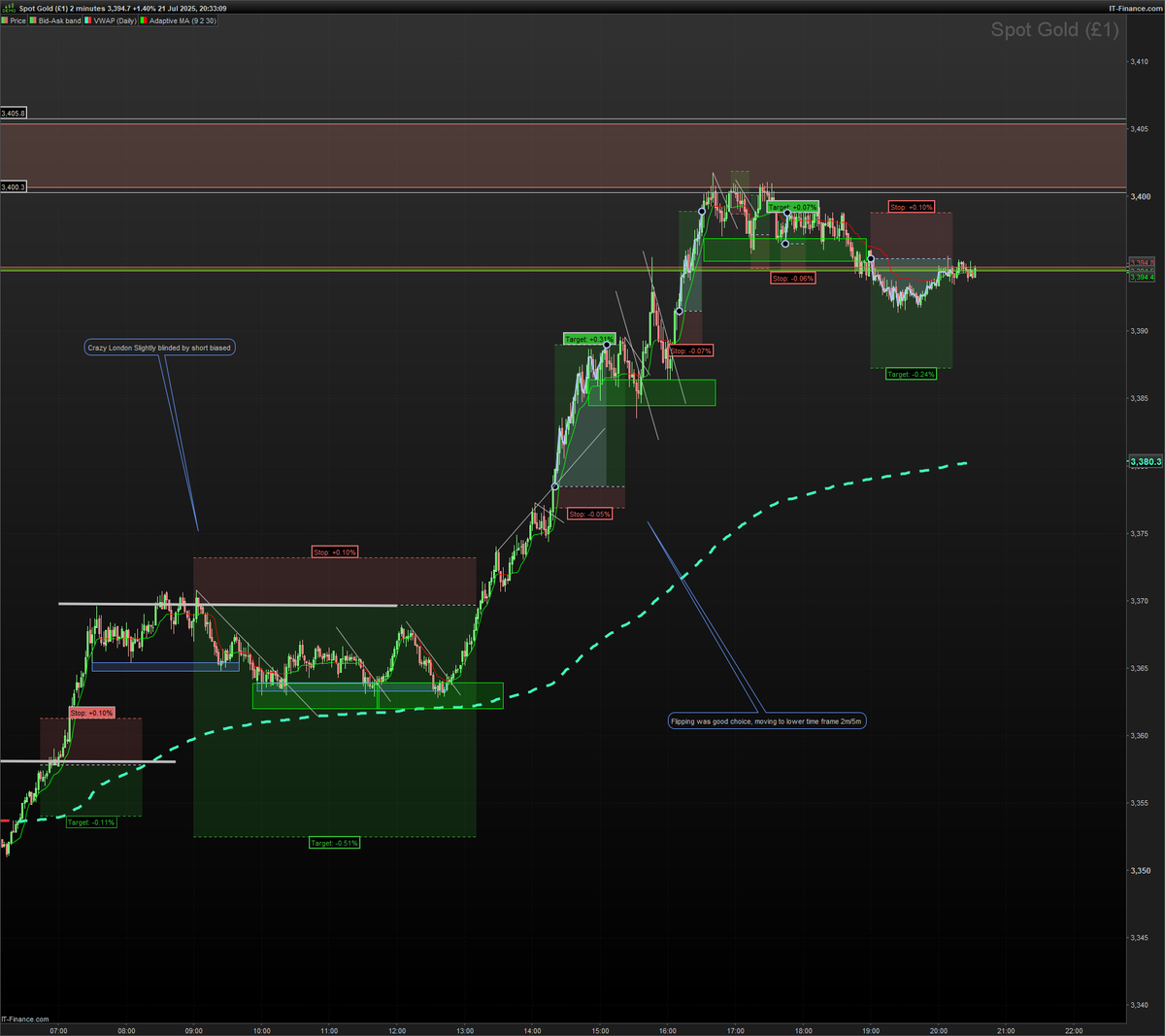Open the Adaptive MA (9 2 30) indicator label
Screen dimensions: 1165x1036
click(x=182, y=20)
